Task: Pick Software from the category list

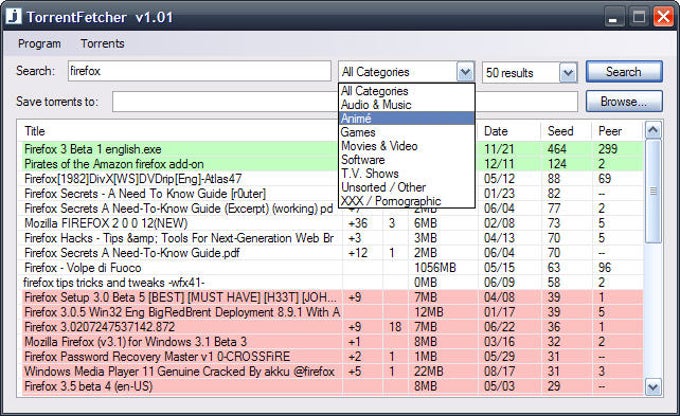Action: pyautogui.click(x=406, y=160)
